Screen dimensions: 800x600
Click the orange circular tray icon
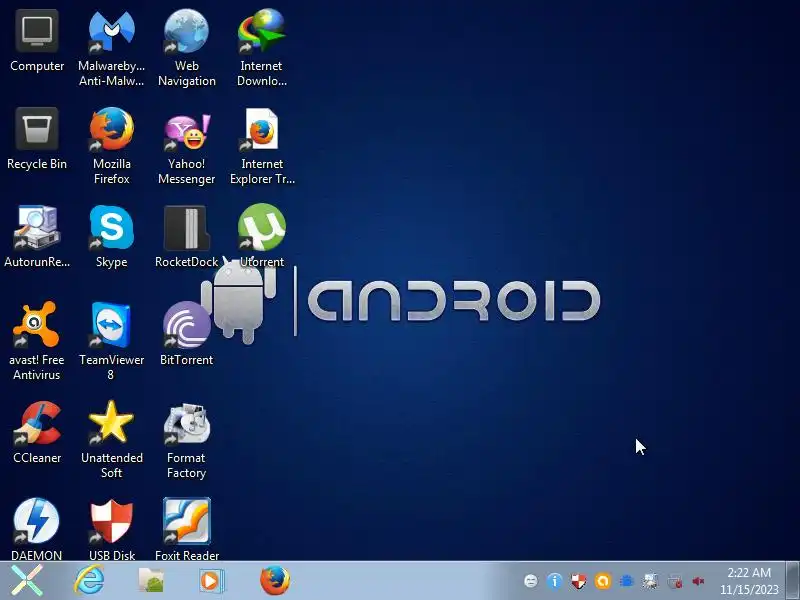pyautogui.click(x=603, y=581)
